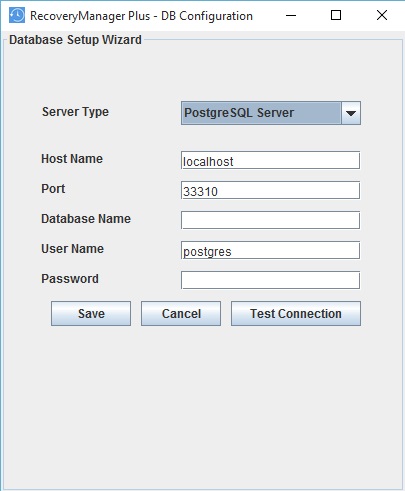Image resolution: width=405 pixels, height=491 pixels.
Task: Click into the empty Database Name field
Action: pyautogui.click(x=270, y=220)
